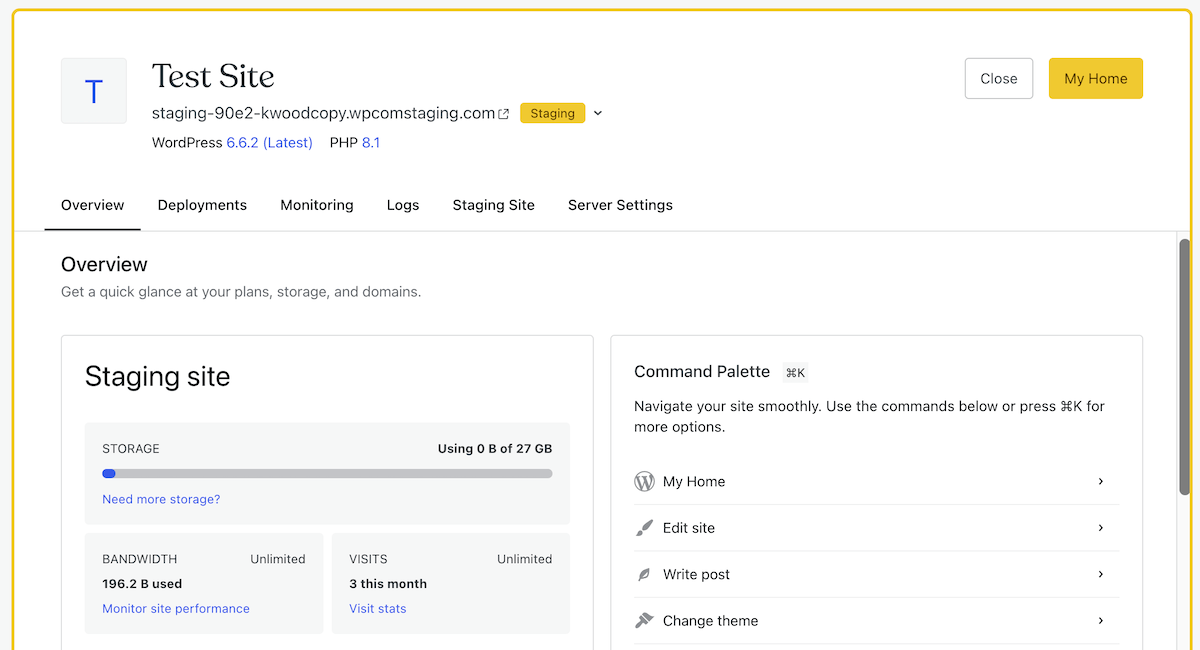The image size is (1200, 650).
Task: Click the 'Test Site' title
Action: pos(213,76)
